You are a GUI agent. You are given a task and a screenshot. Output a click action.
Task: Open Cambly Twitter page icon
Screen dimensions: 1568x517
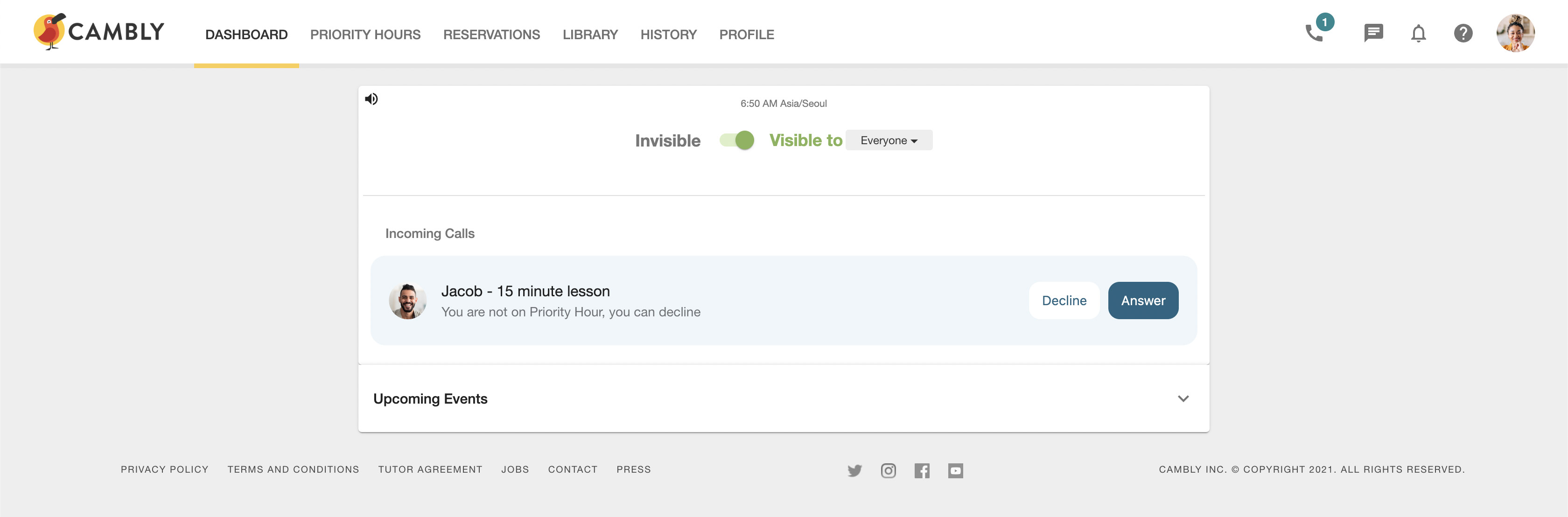pyautogui.click(x=854, y=470)
